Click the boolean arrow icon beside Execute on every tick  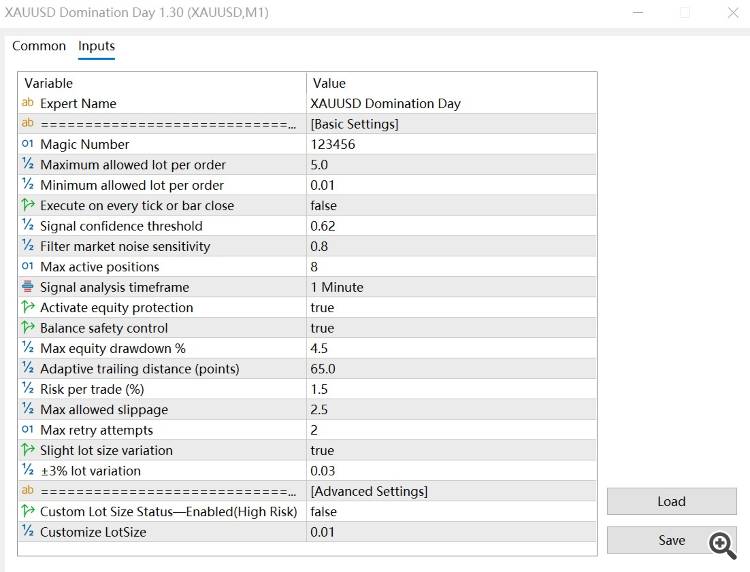coord(28,206)
